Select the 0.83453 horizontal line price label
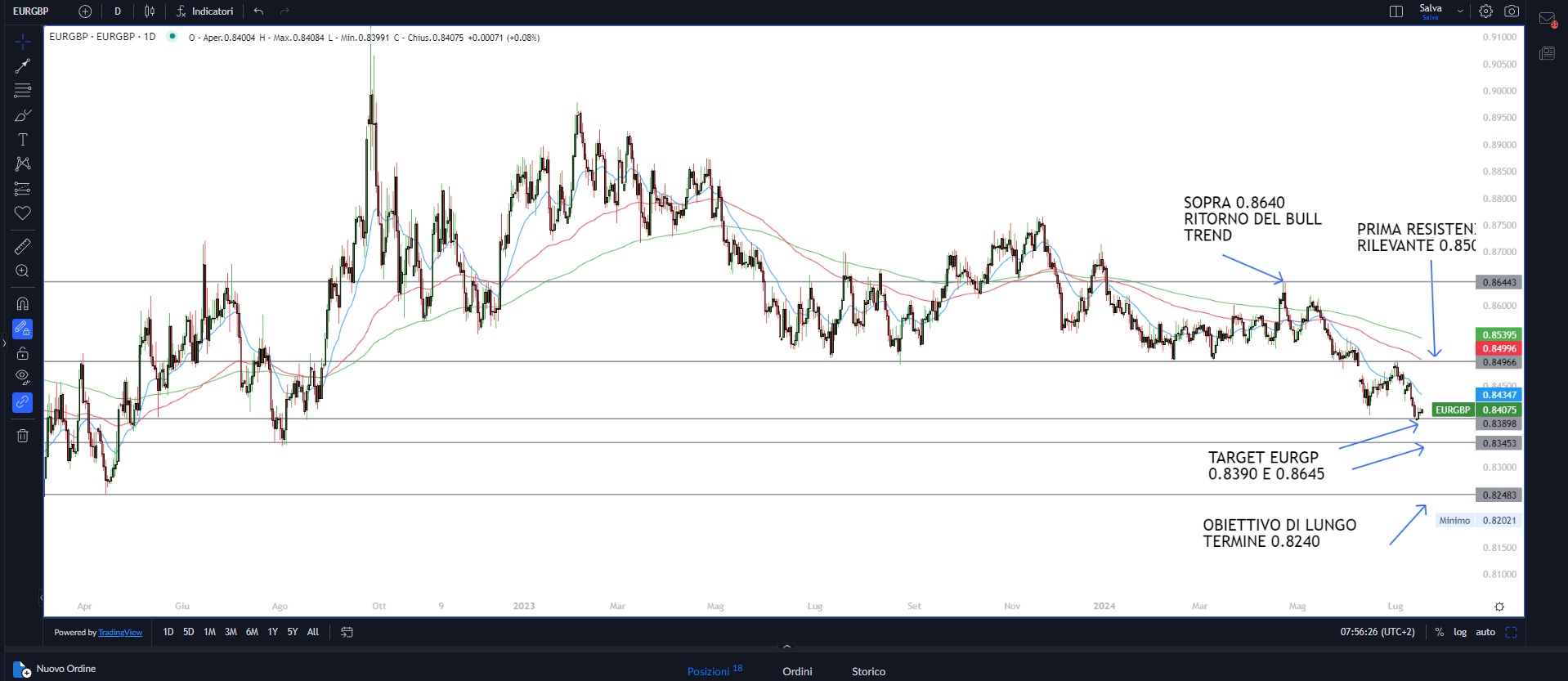1568x681 pixels. click(x=1499, y=443)
